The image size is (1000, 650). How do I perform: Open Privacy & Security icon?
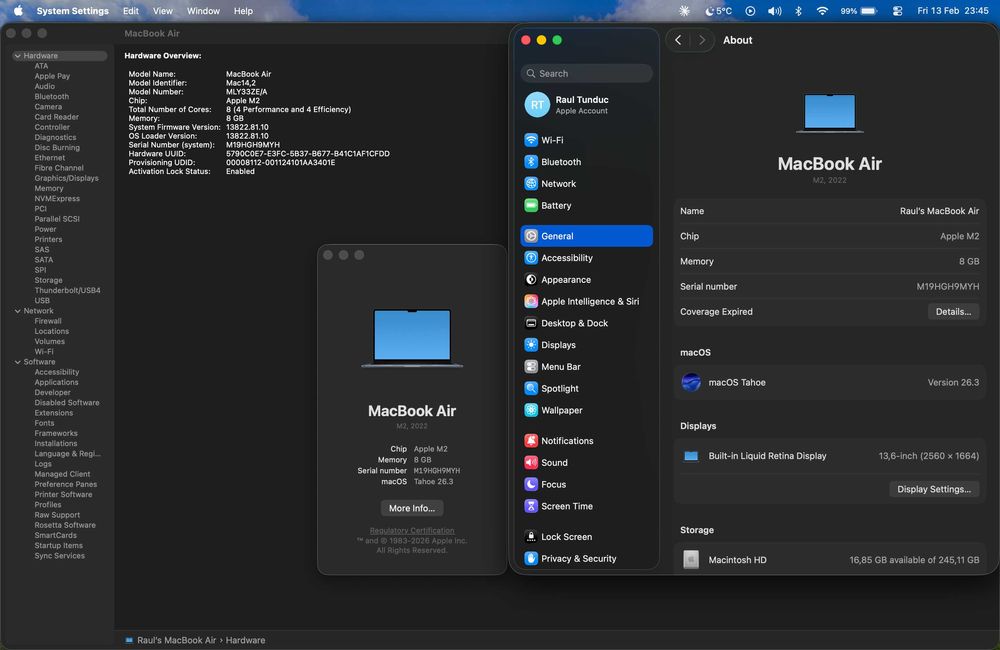click(x=531, y=559)
